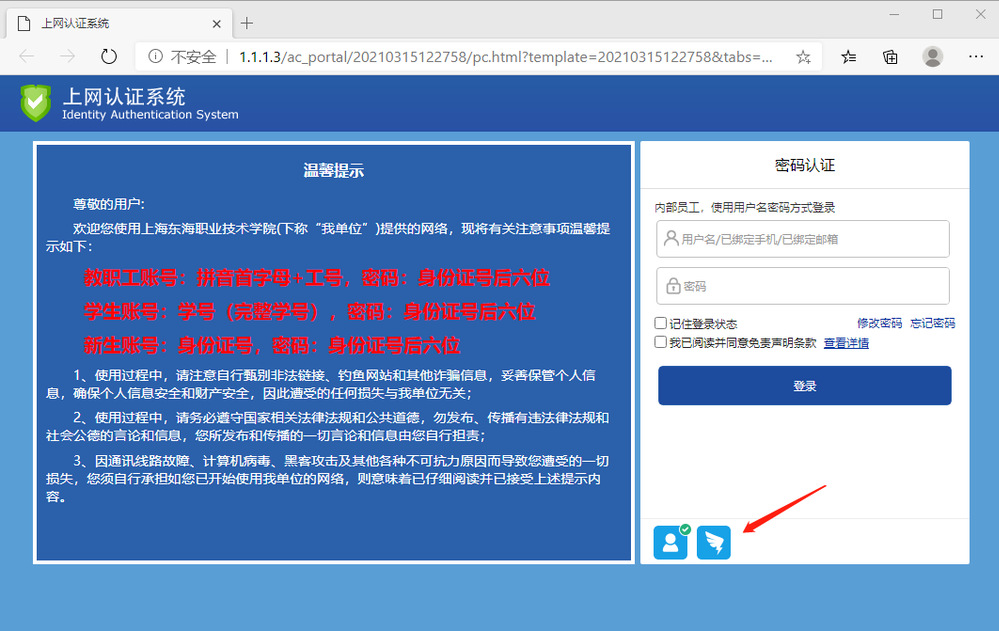
Task: Open the 忘记密码 link
Action: [x=932, y=323]
